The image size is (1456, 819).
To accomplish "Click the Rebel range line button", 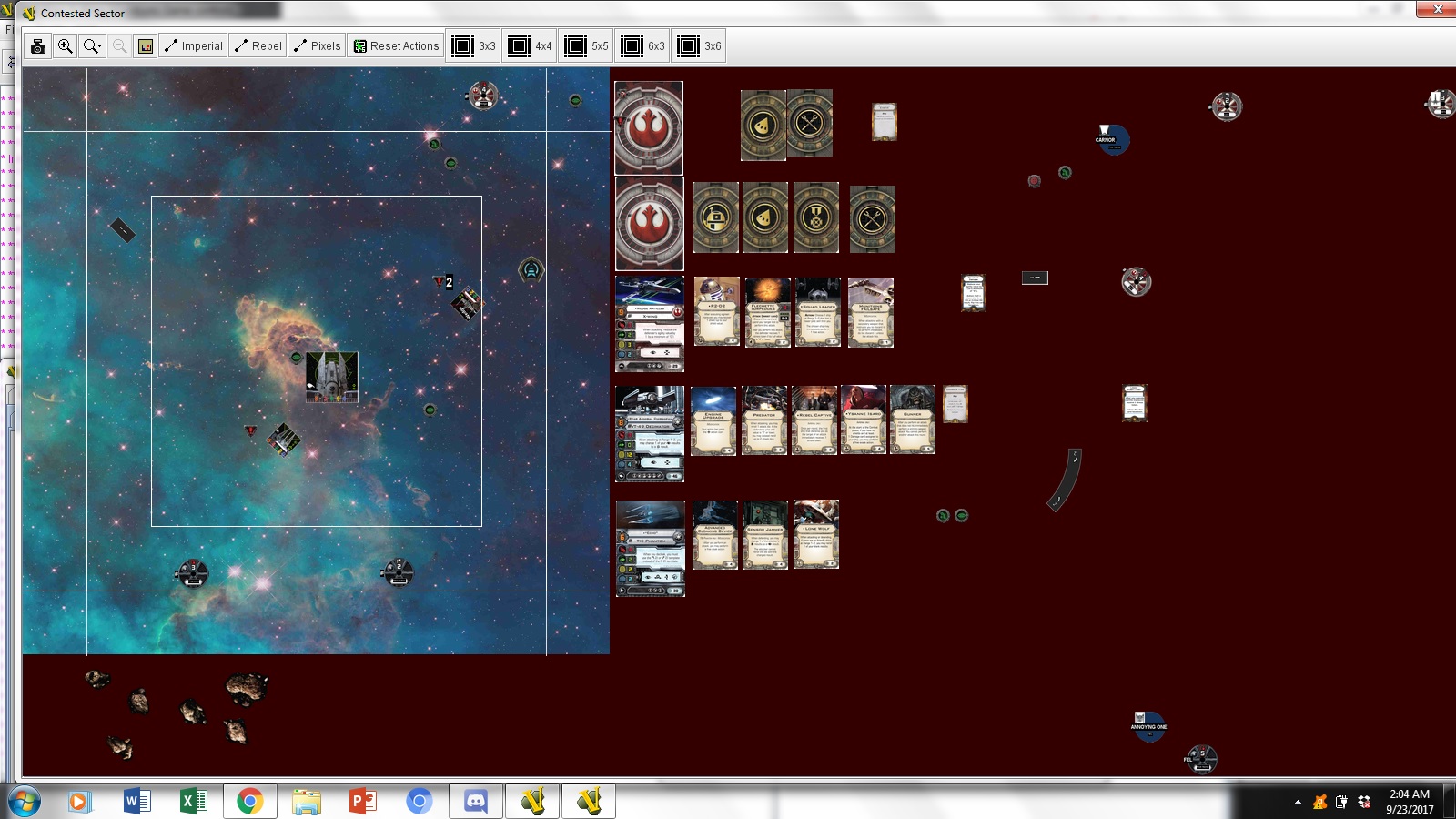I will pos(258,46).
